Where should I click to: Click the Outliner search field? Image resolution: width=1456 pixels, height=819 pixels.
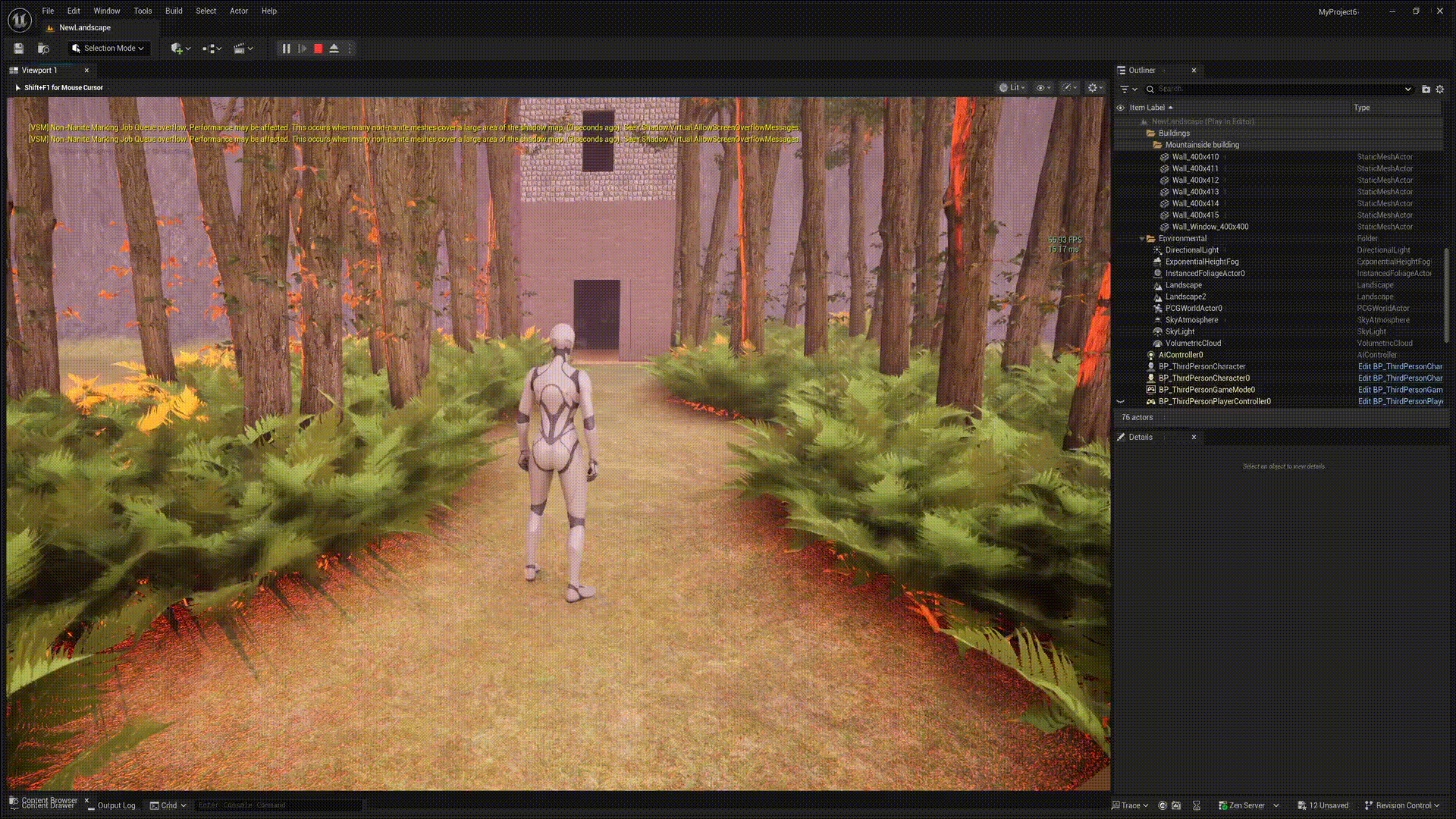pos(1280,89)
